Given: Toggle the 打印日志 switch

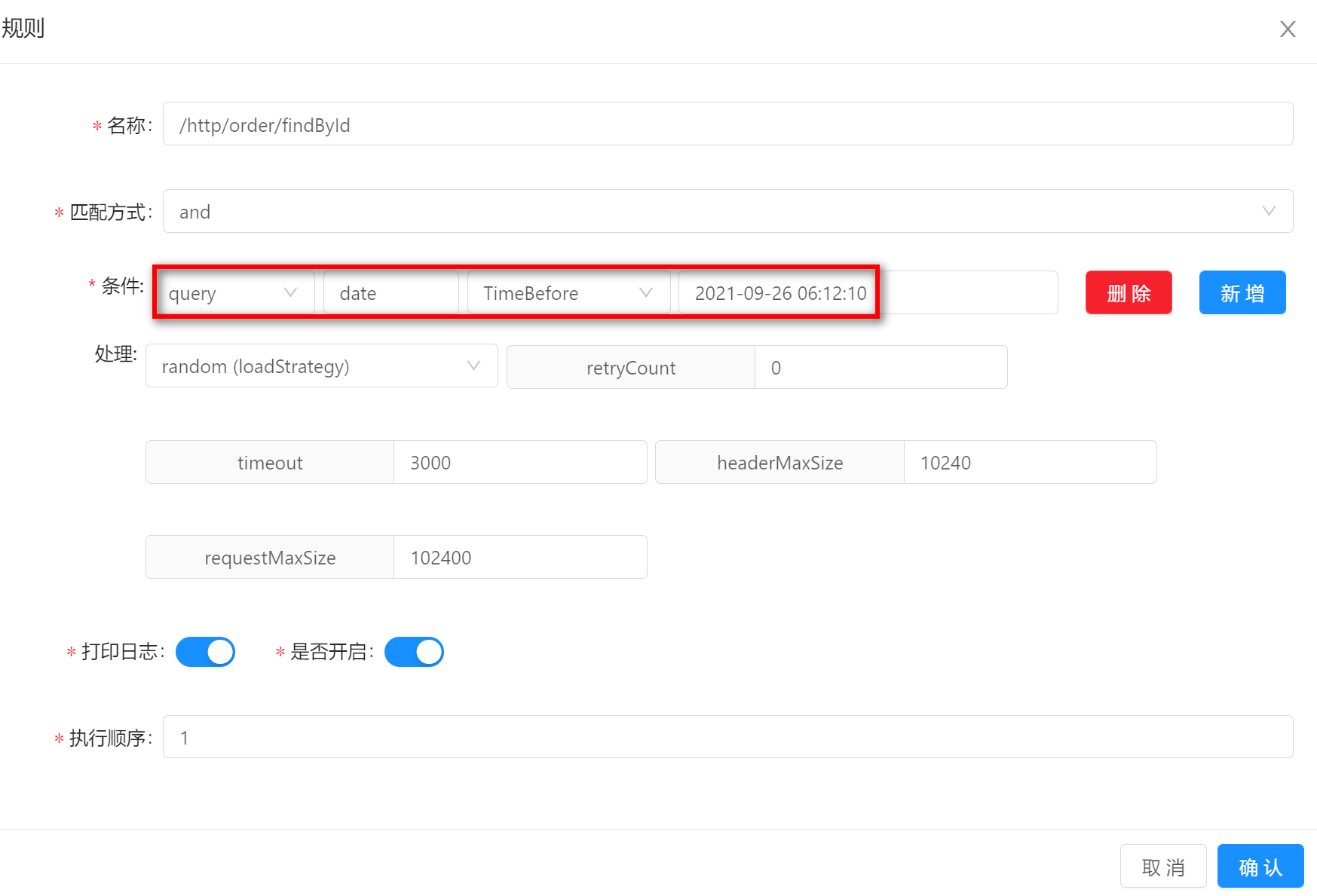Looking at the screenshot, I should click(206, 652).
